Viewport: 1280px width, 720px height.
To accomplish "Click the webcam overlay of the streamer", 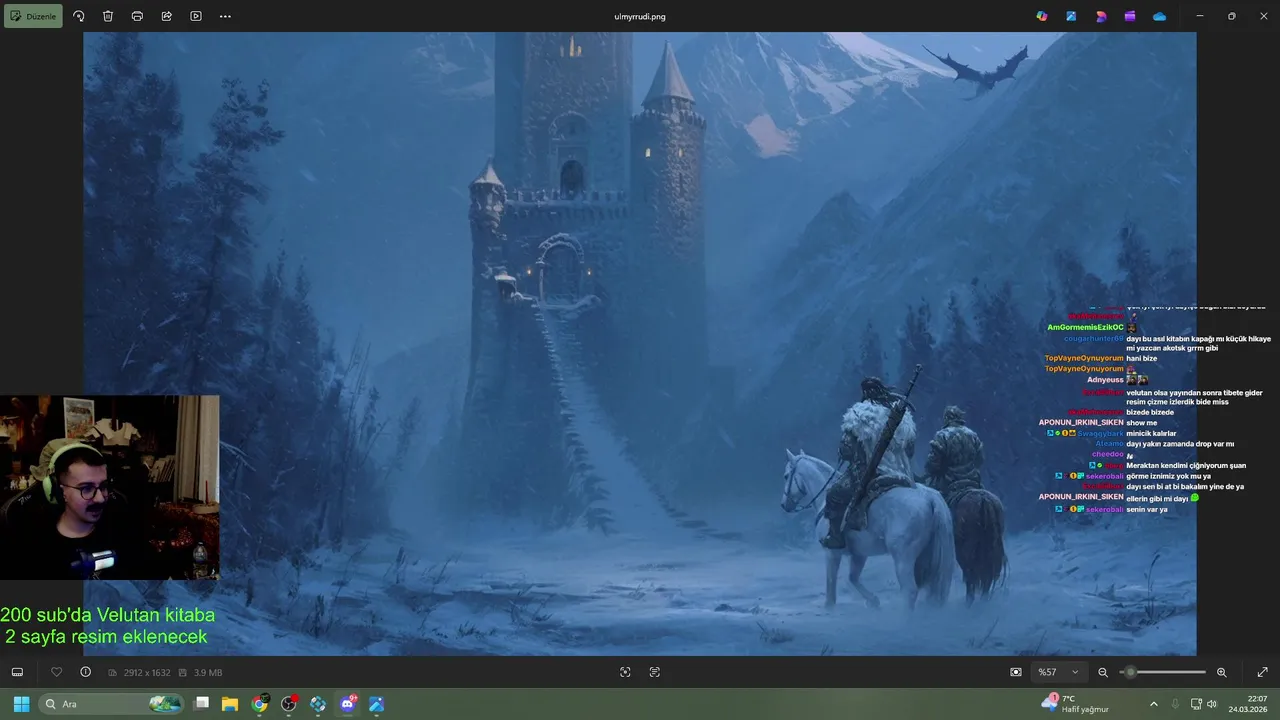I will tap(109, 487).
